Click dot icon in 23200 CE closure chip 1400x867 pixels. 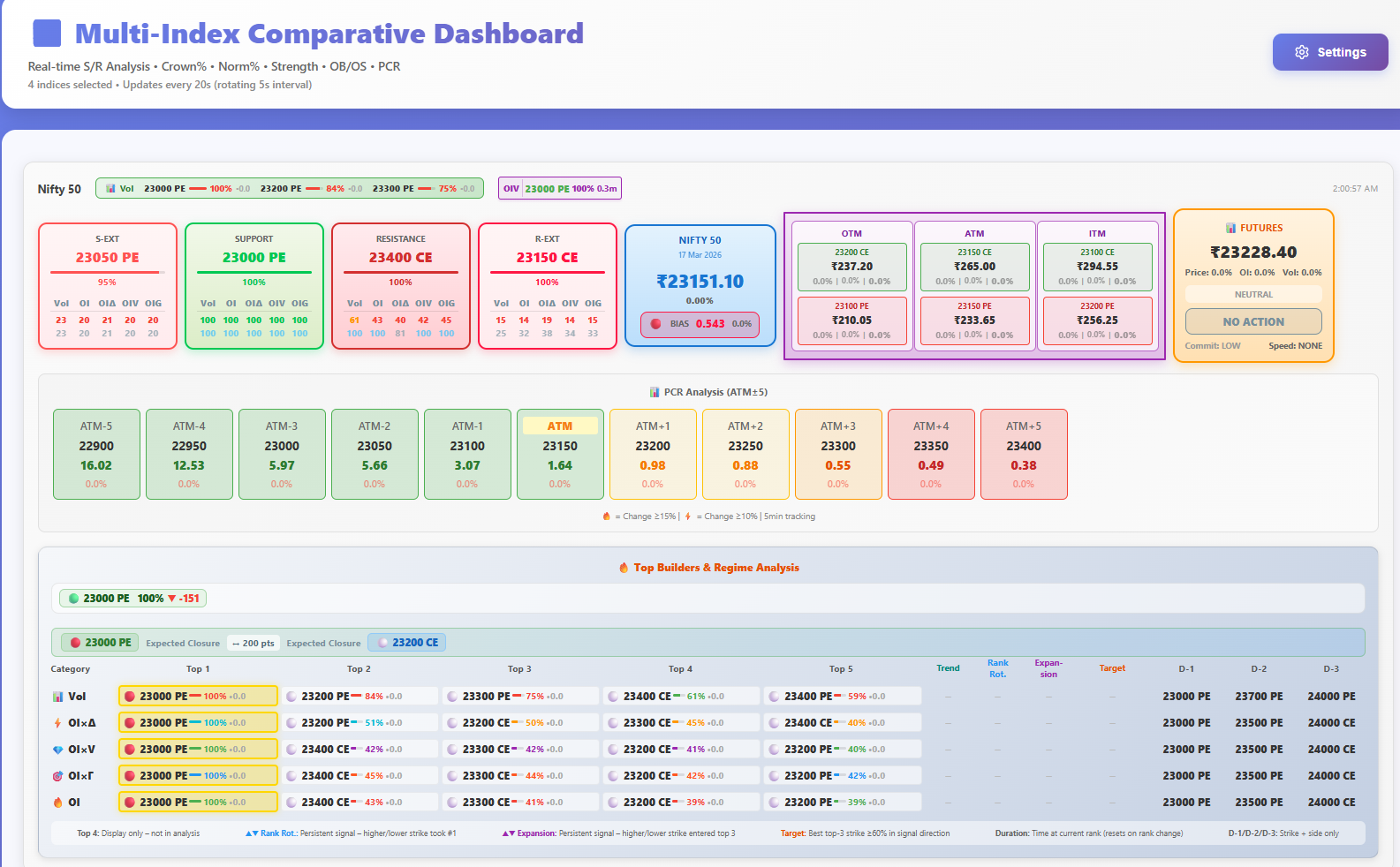pos(383,643)
